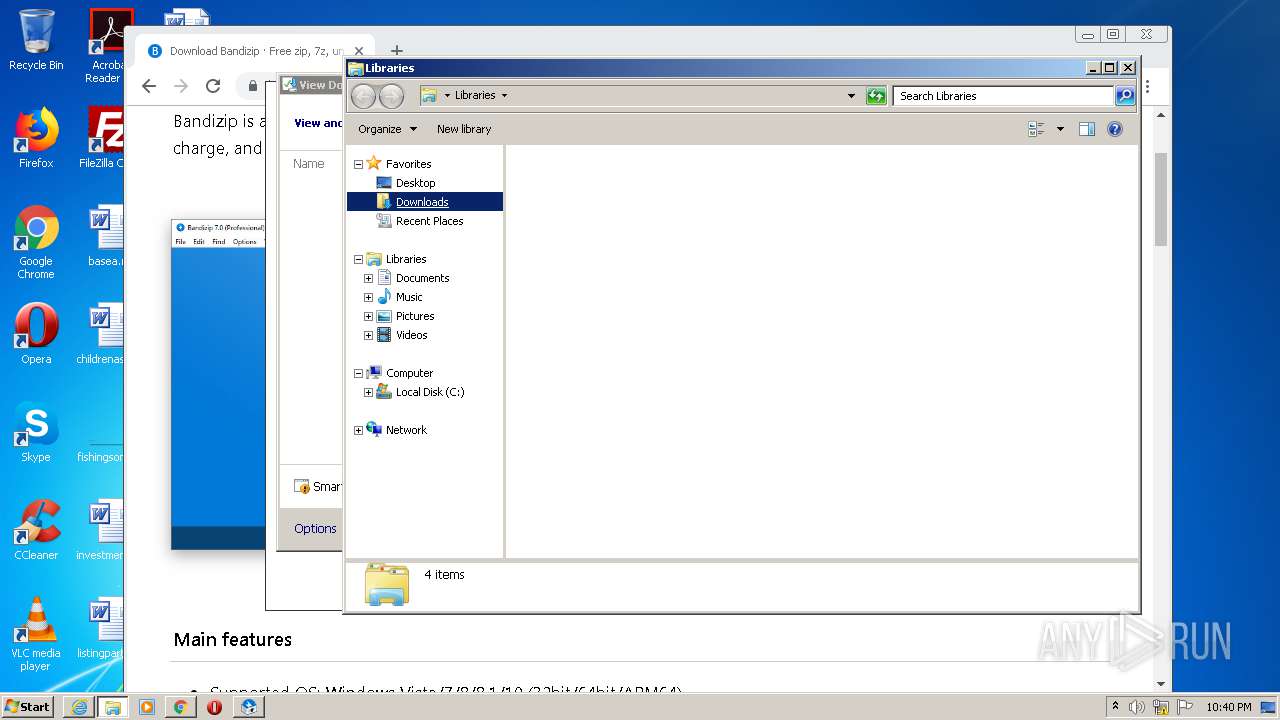Viewport: 1280px width, 720px height.
Task: Click the refresh button in Explorer address bar
Action: (x=876, y=96)
